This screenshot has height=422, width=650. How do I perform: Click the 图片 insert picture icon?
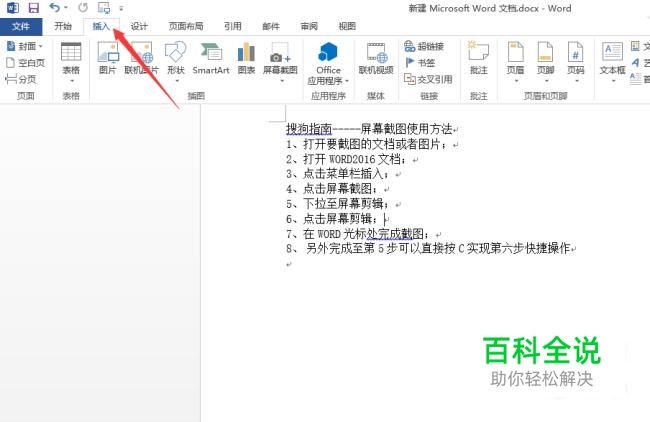(x=108, y=58)
